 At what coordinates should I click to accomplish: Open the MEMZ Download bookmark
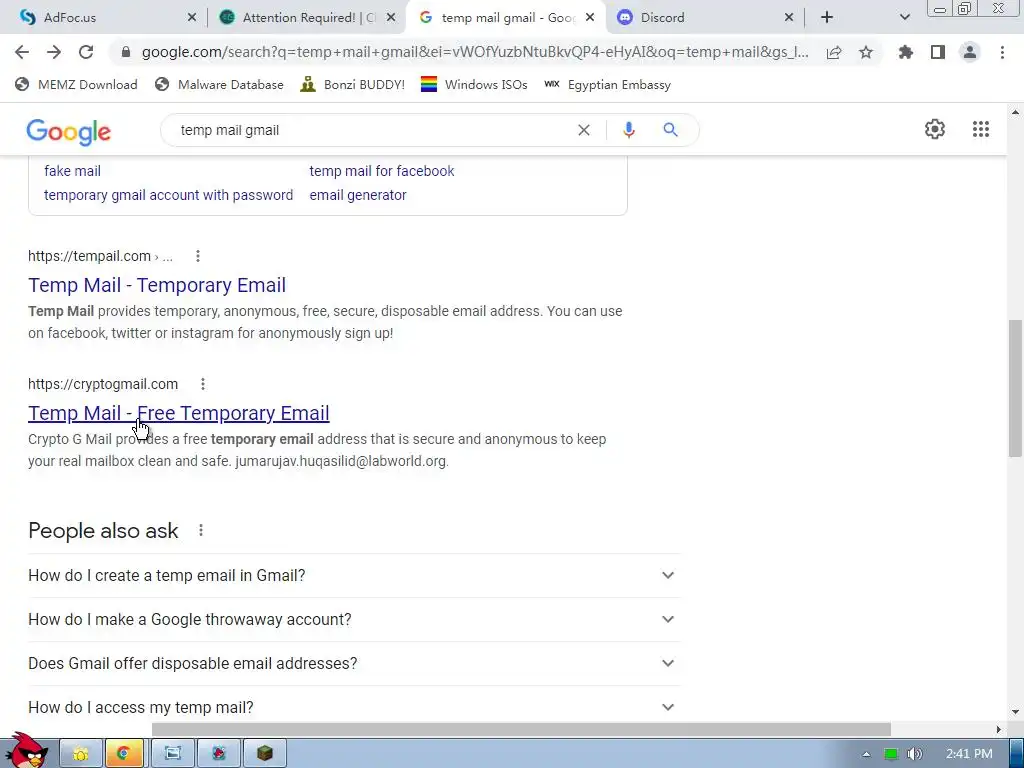tap(76, 85)
